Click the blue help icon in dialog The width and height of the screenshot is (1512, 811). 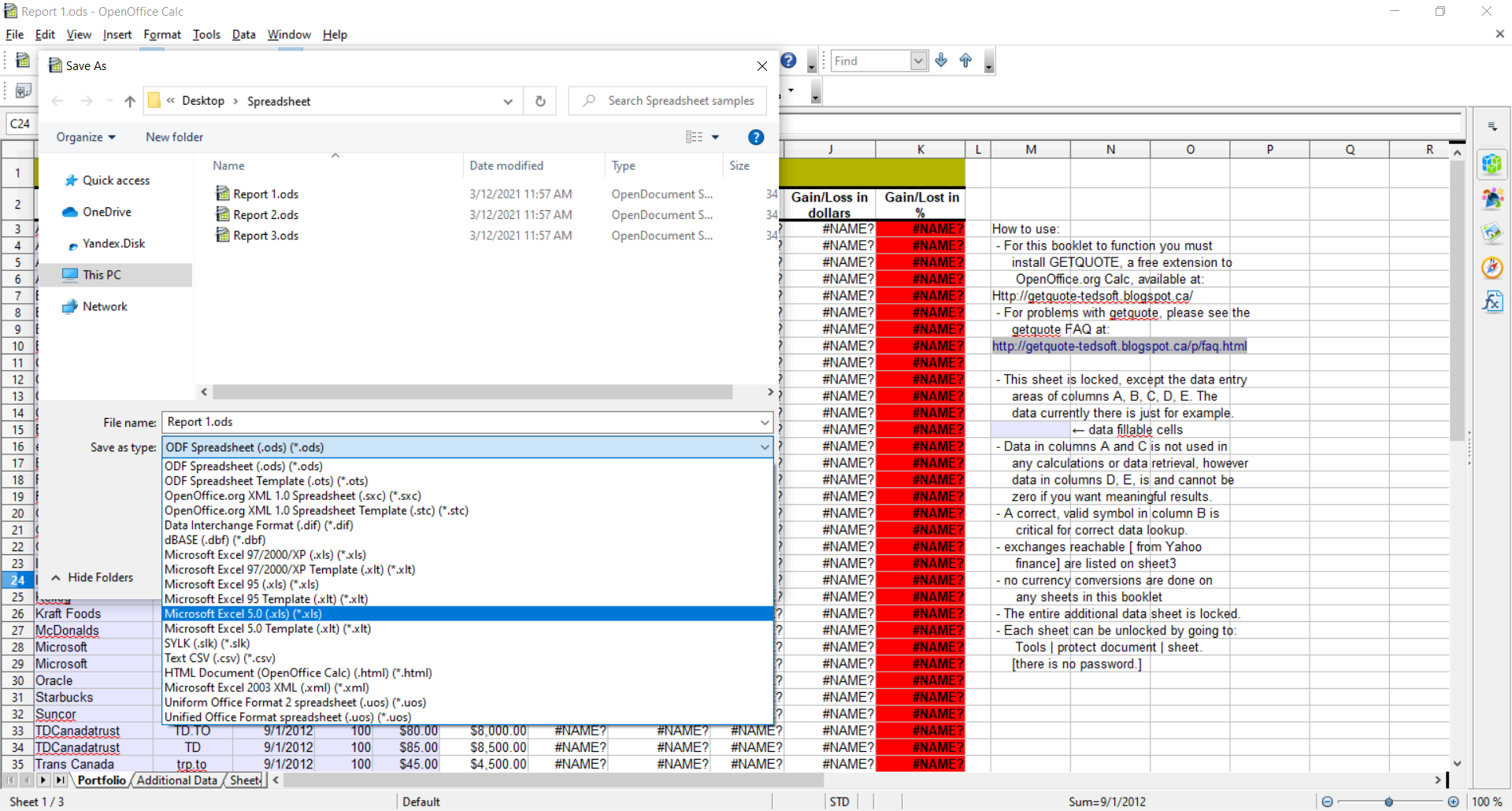pyautogui.click(x=755, y=137)
